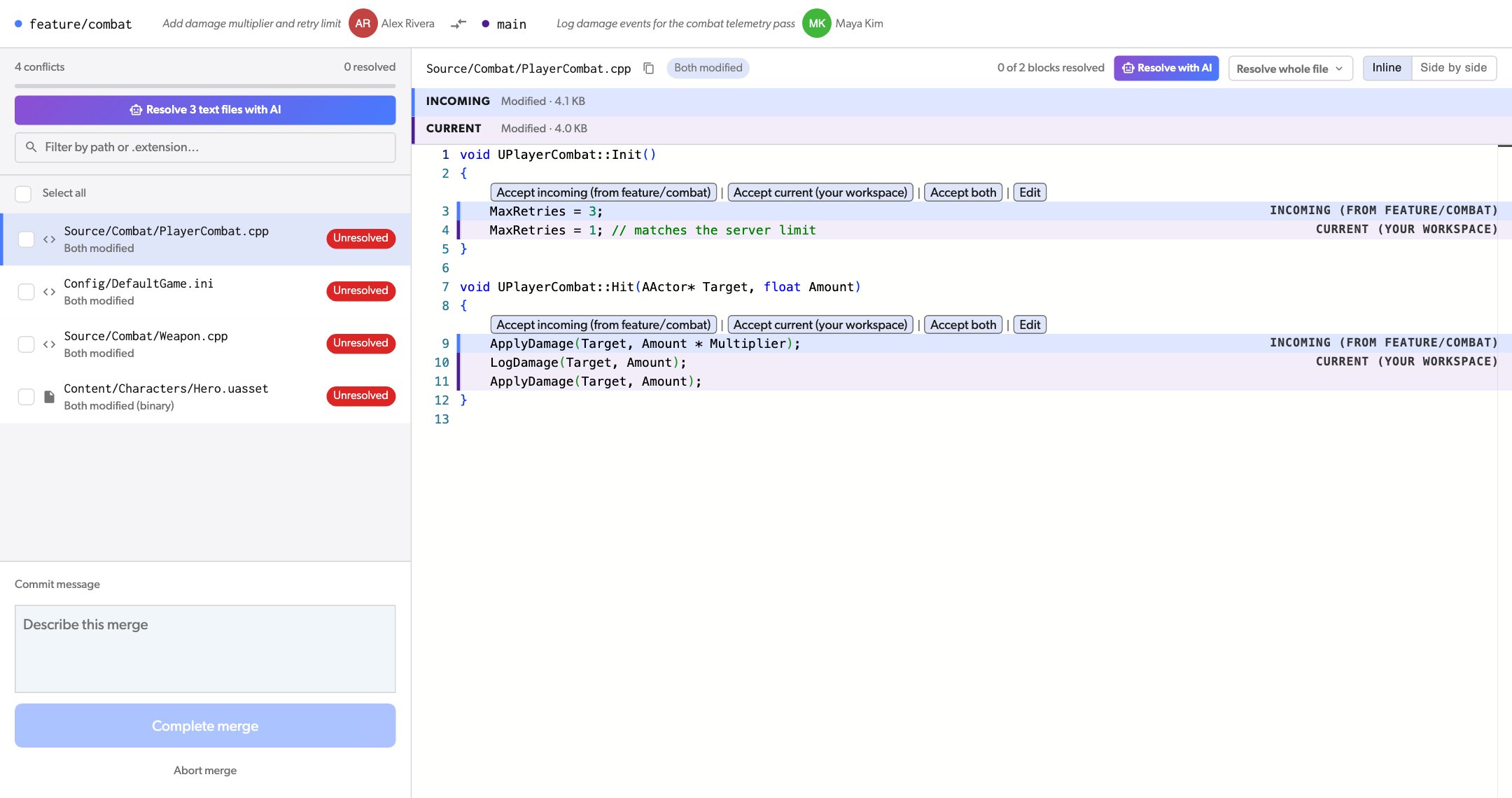Click the AR avatar for Alex Rivera

(x=363, y=23)
